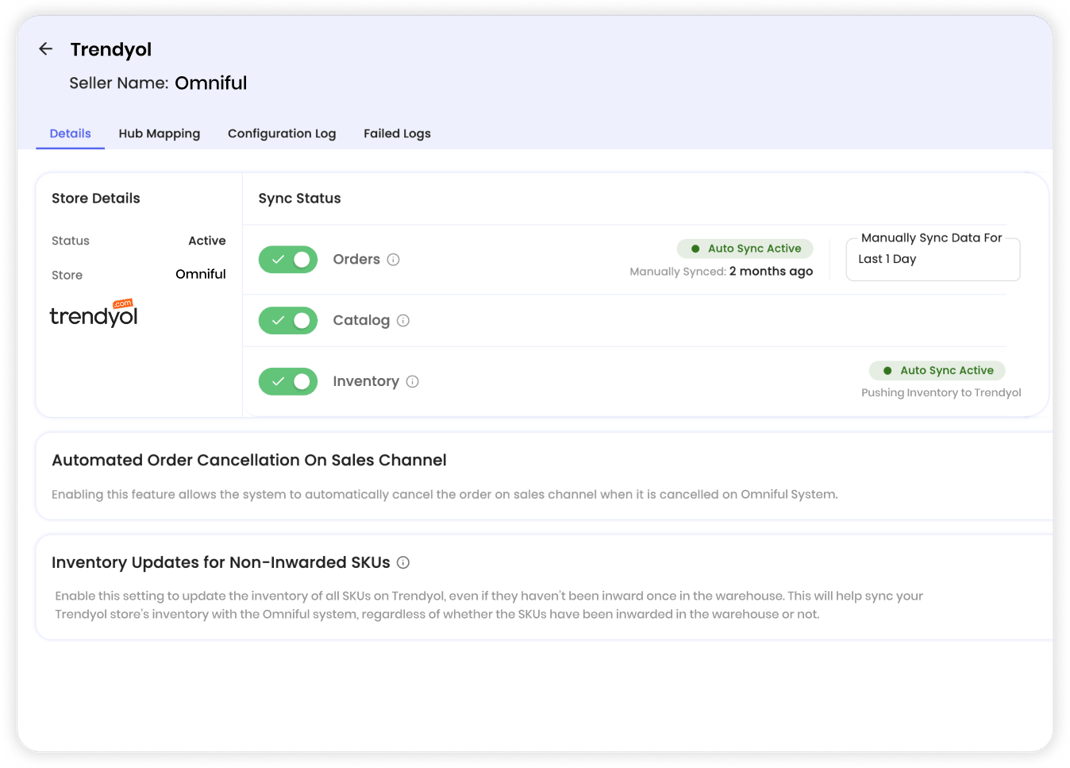Switch to the Details tab
Screen dimensions: 1070x768
point(70,134)
